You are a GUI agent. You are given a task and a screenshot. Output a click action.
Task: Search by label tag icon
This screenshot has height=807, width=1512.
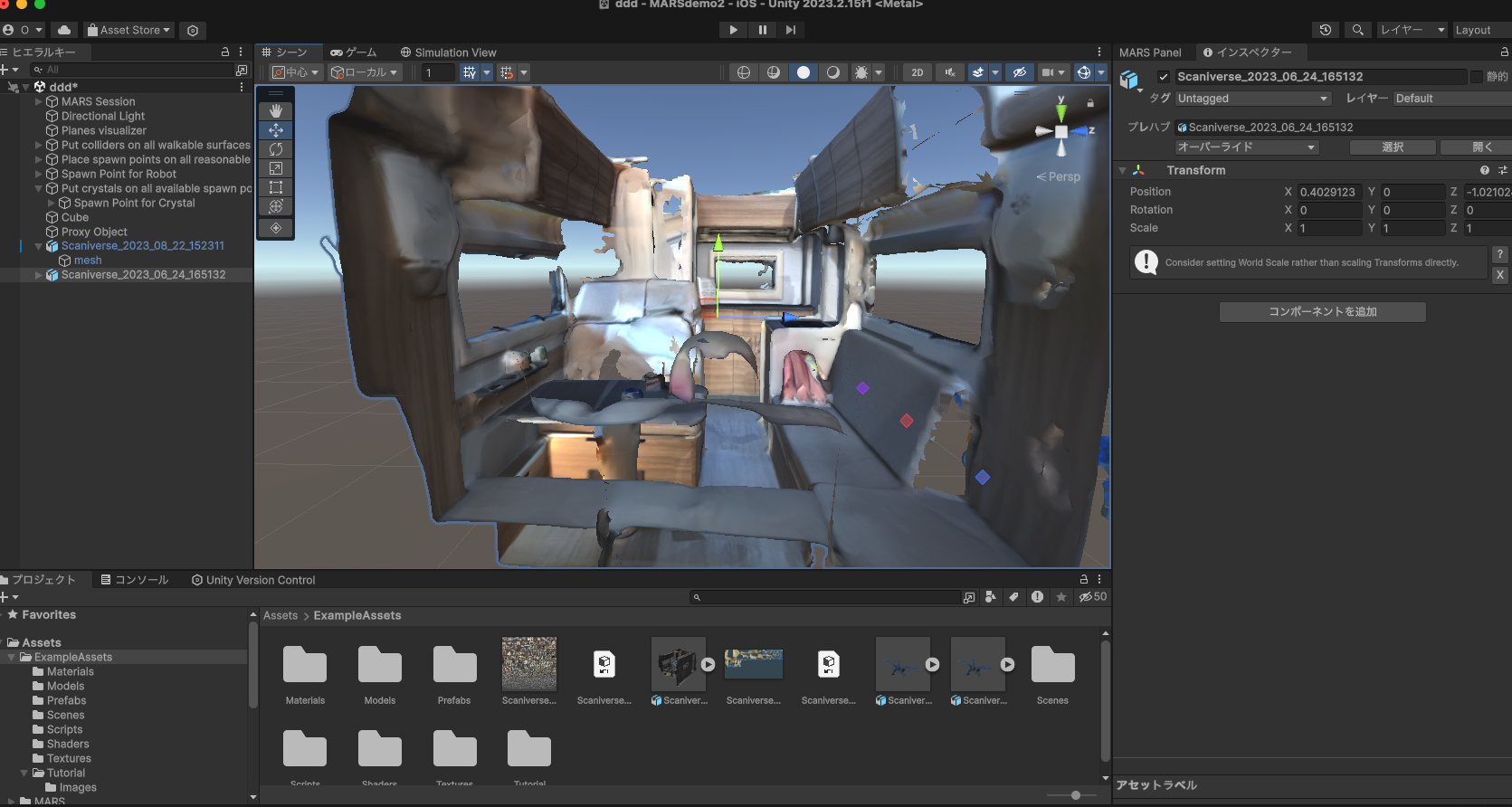click(x=1013, y=597)
